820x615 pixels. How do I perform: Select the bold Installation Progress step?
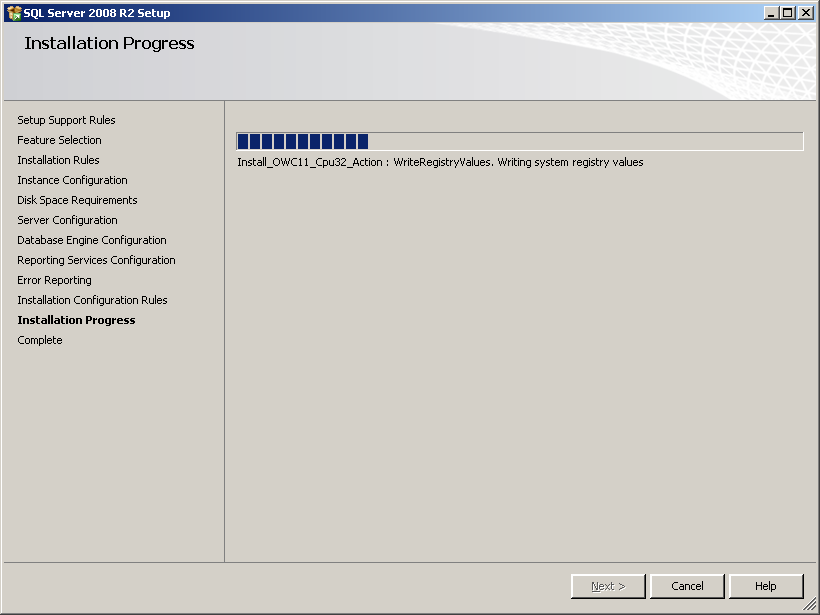pyautogui.click(x=76, y=320)
